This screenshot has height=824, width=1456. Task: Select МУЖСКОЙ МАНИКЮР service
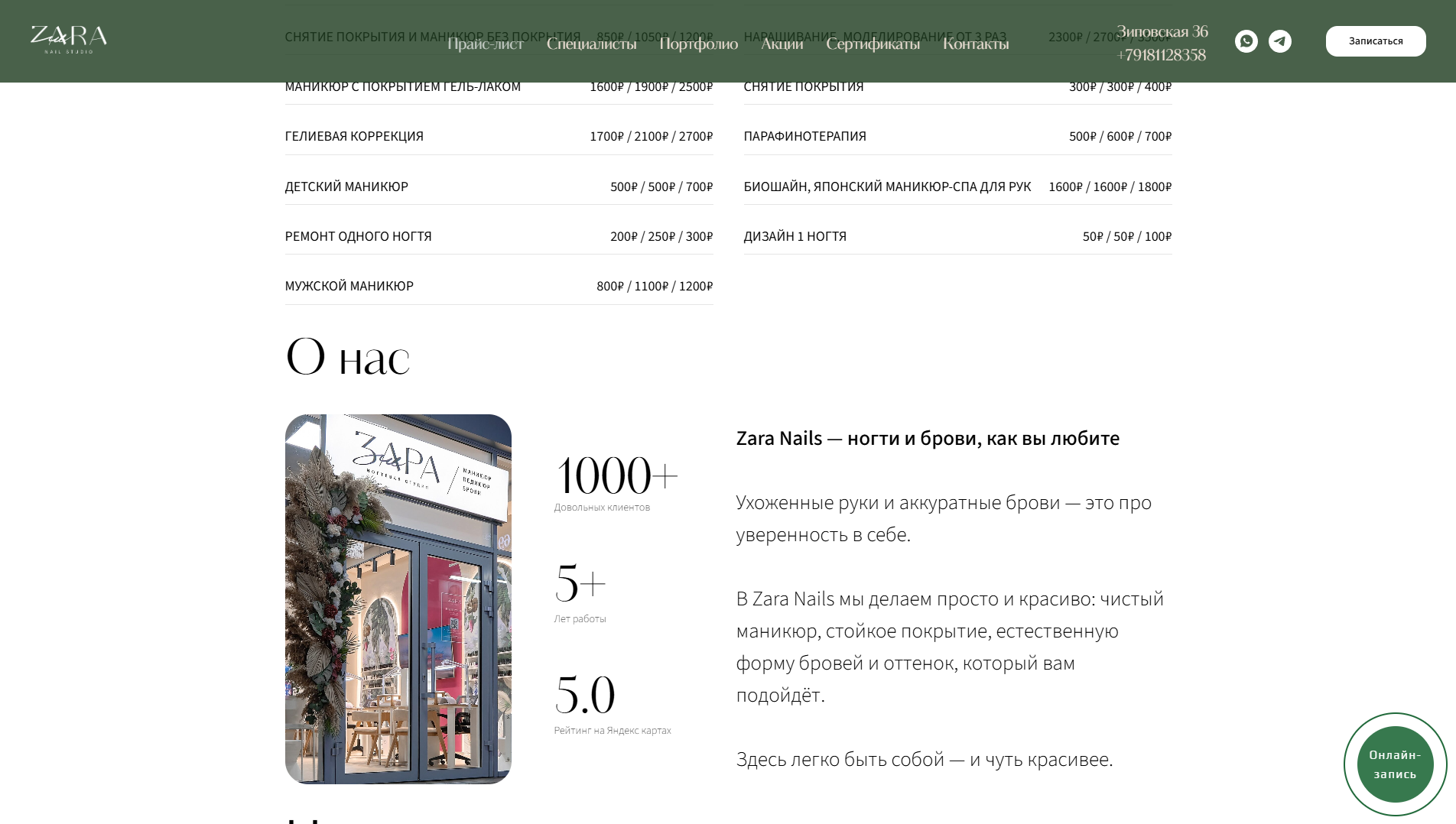[x=499, y=286]
